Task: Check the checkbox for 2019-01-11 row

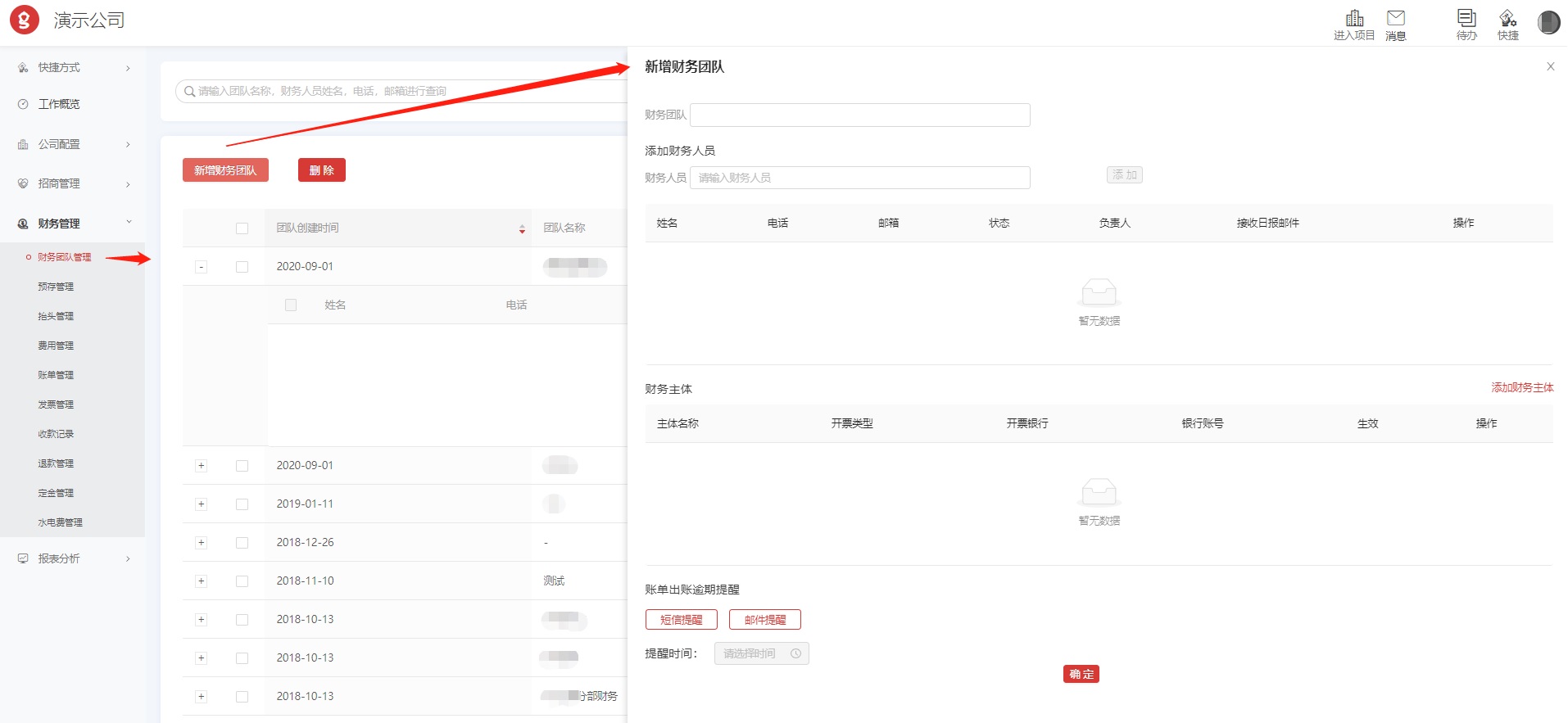Action: (242, 504)
